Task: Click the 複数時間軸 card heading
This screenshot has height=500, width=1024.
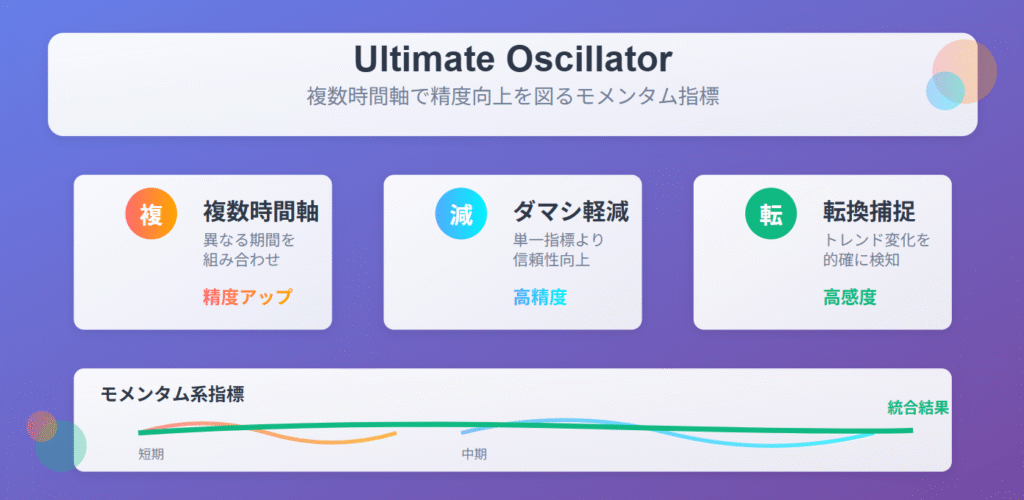Action: click(x=261, y=211)
